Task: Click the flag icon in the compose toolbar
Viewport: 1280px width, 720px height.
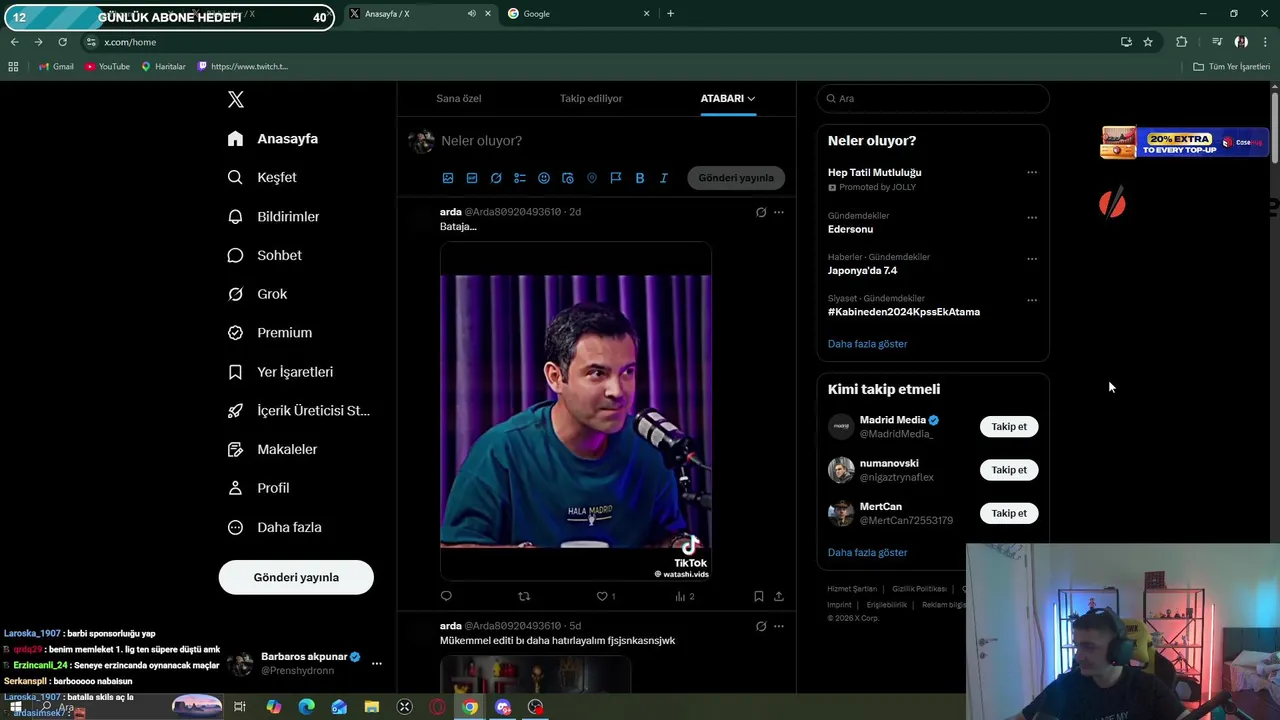Action: (616, 178)
